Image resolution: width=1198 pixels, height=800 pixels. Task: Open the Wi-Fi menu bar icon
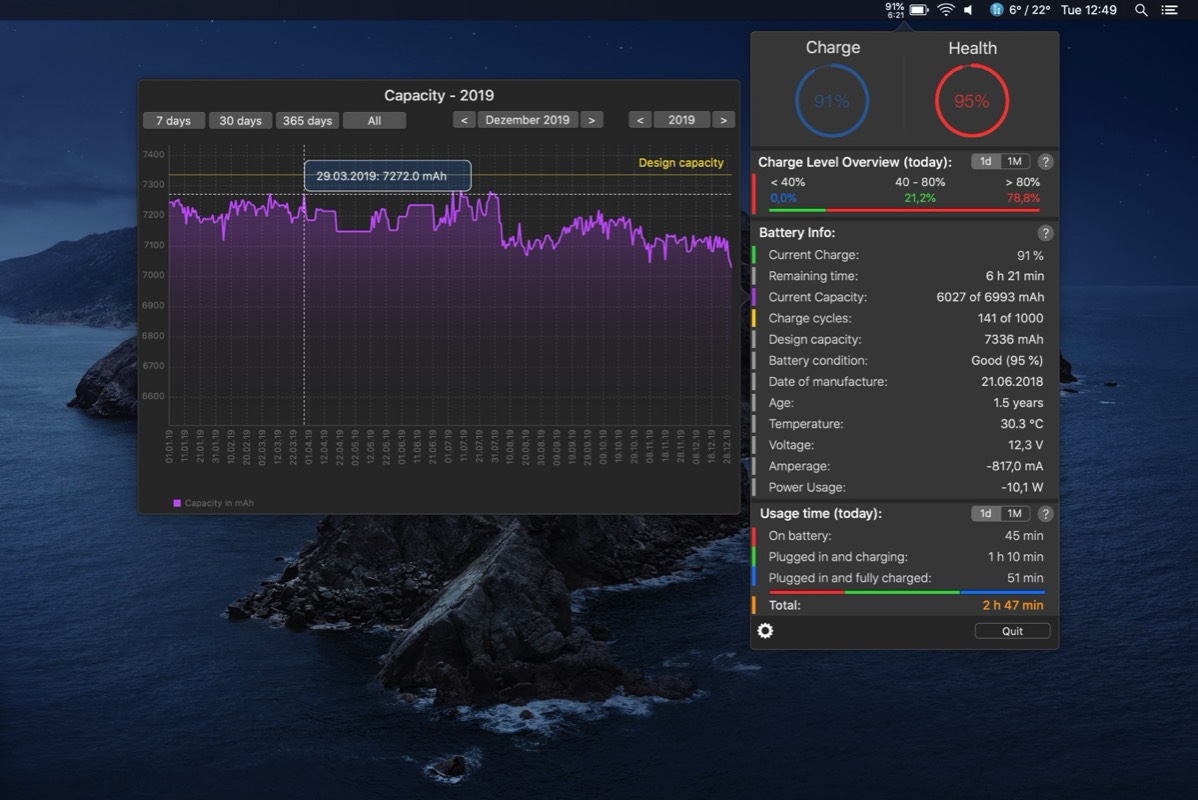pyautogui.click(x=946, y=10)
